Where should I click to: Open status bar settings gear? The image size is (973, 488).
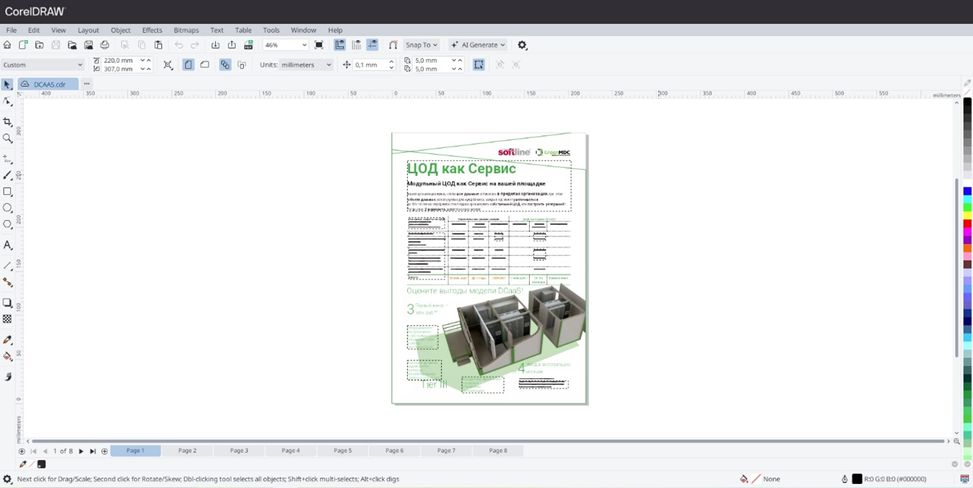click(7, 479)
